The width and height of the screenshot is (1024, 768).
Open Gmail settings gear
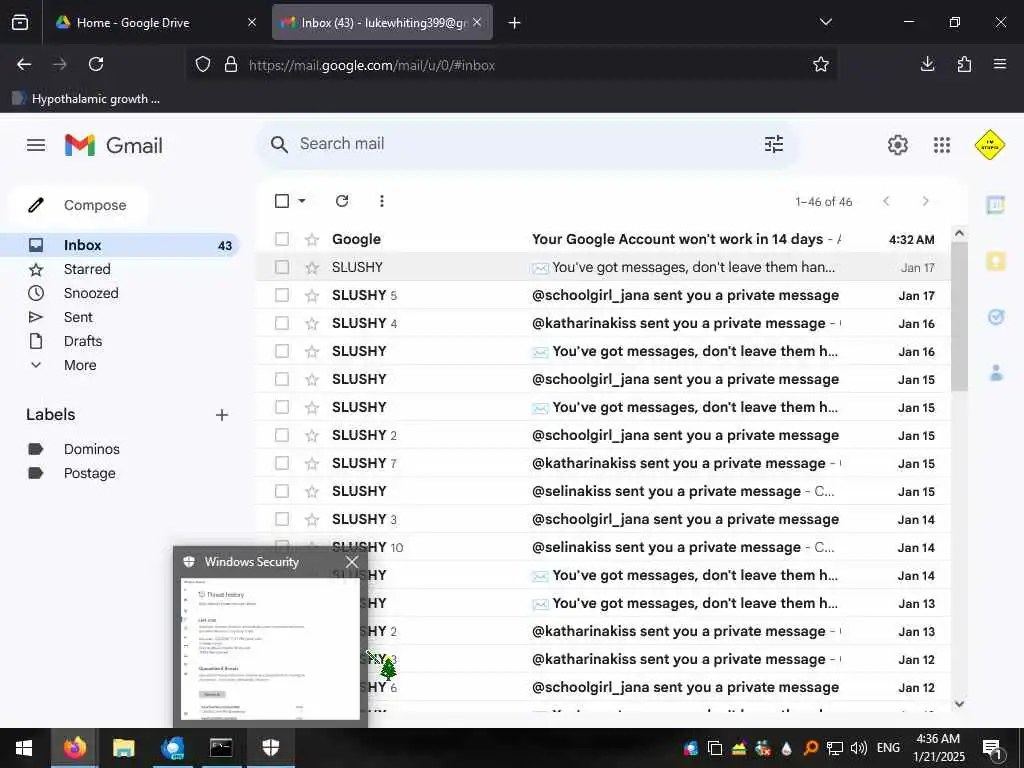coord(897,144)
